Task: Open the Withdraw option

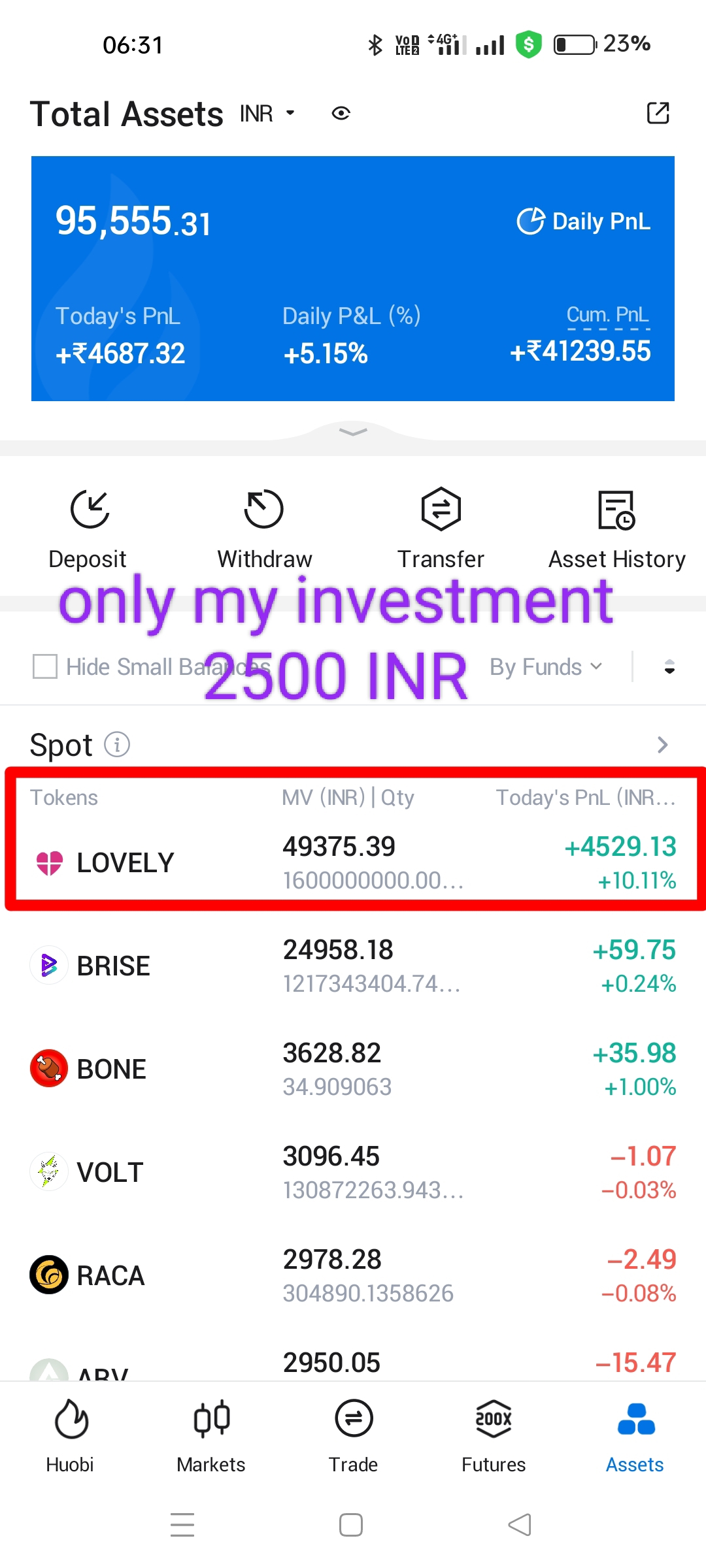Action: (x=263, y=509)
